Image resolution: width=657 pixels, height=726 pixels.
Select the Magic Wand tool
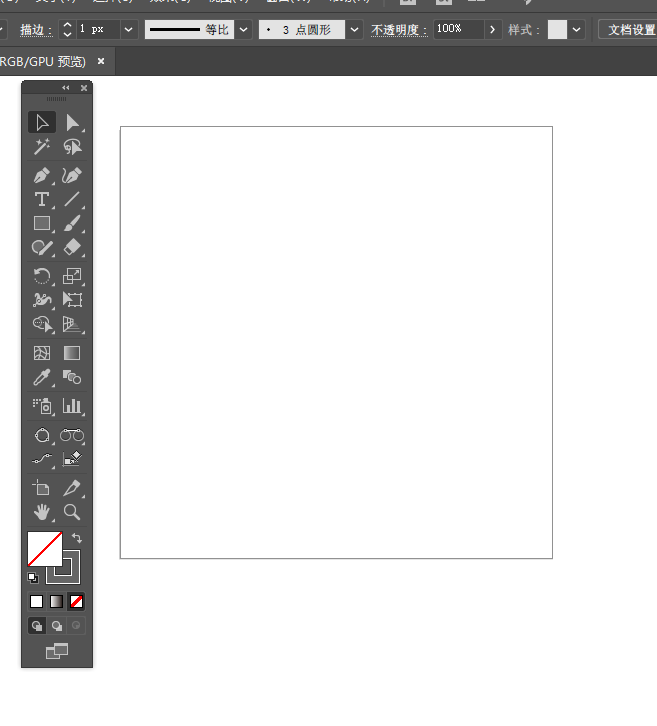(42, 147)
